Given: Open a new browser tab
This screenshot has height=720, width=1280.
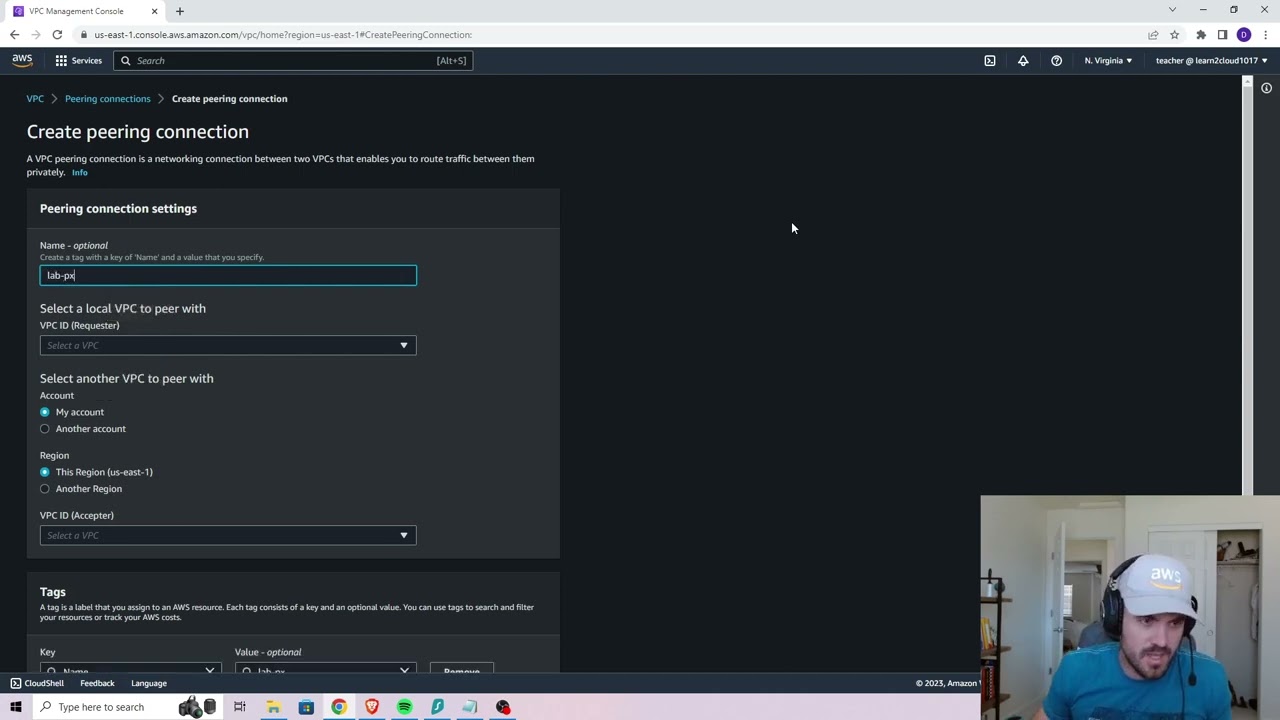Looking at the screenshot, I should click(180, 11).
